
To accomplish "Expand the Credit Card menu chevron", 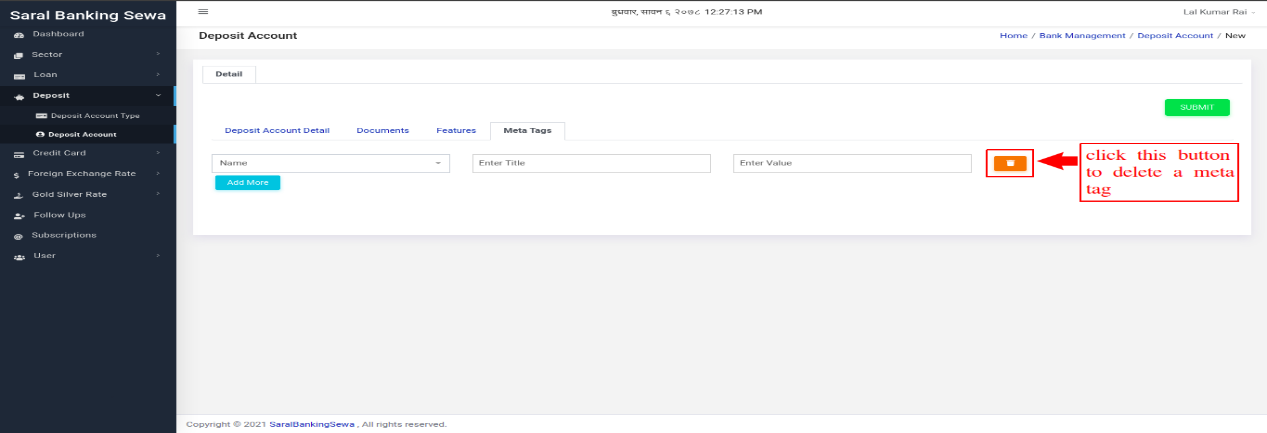I will click(158, 153).
